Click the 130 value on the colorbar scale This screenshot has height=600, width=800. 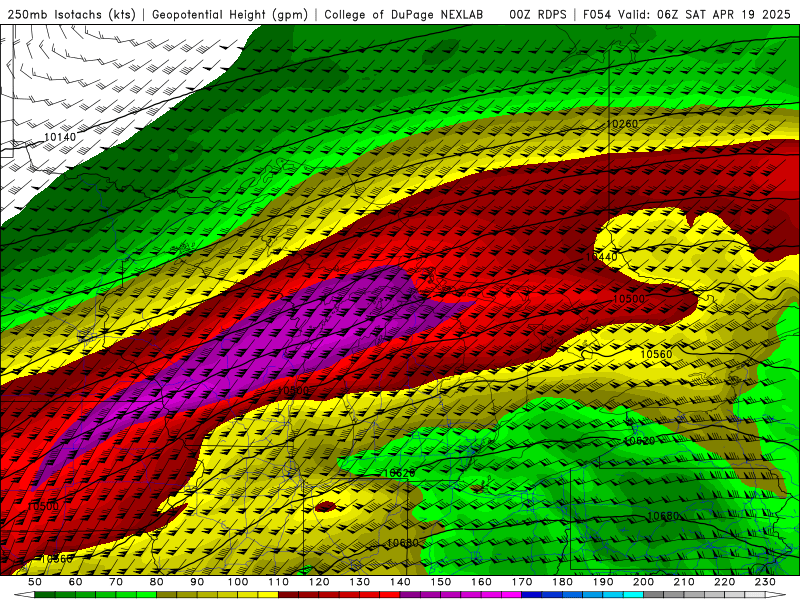(x=360, y=582)
